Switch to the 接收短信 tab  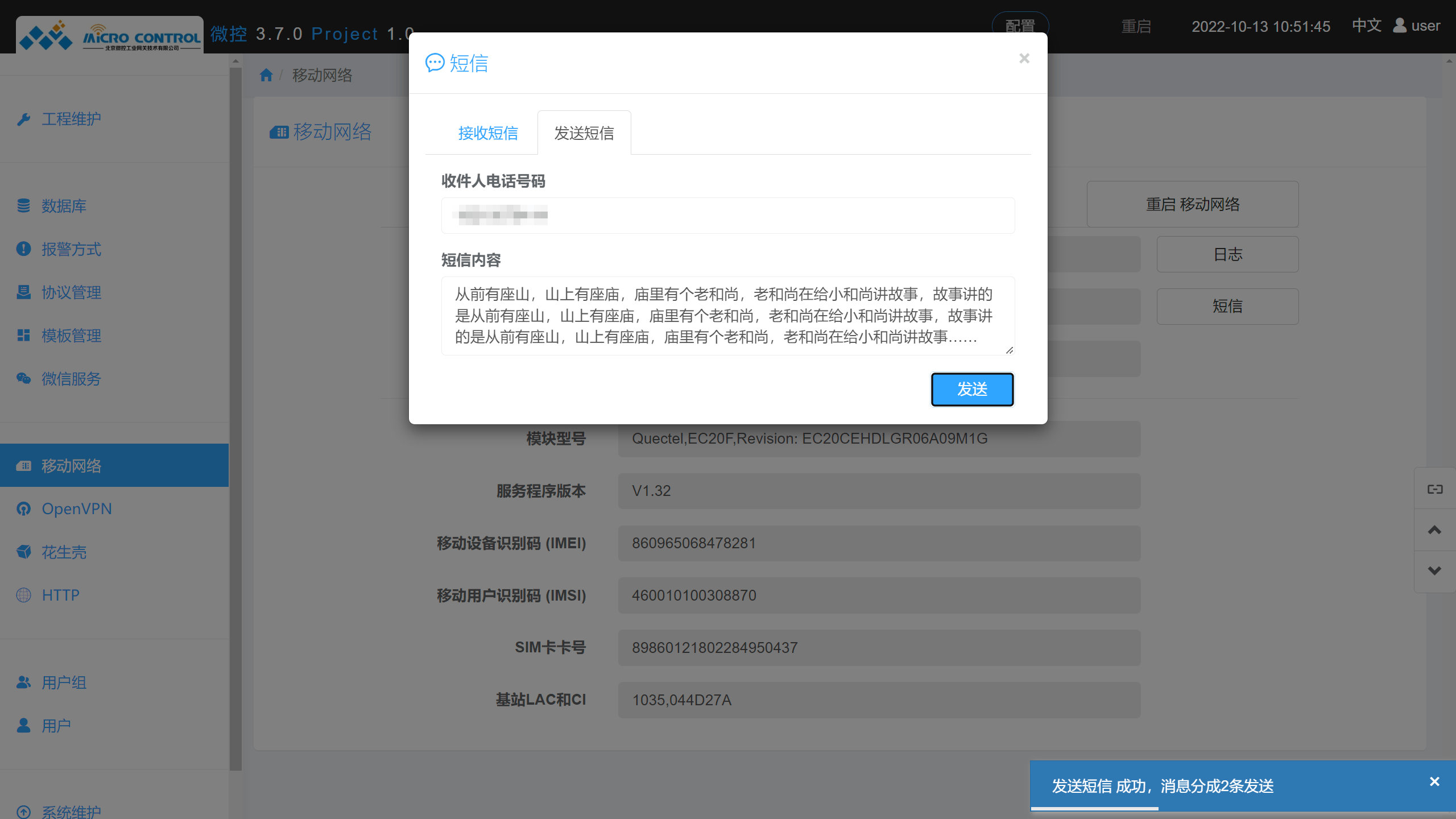[x=488, y=133]
